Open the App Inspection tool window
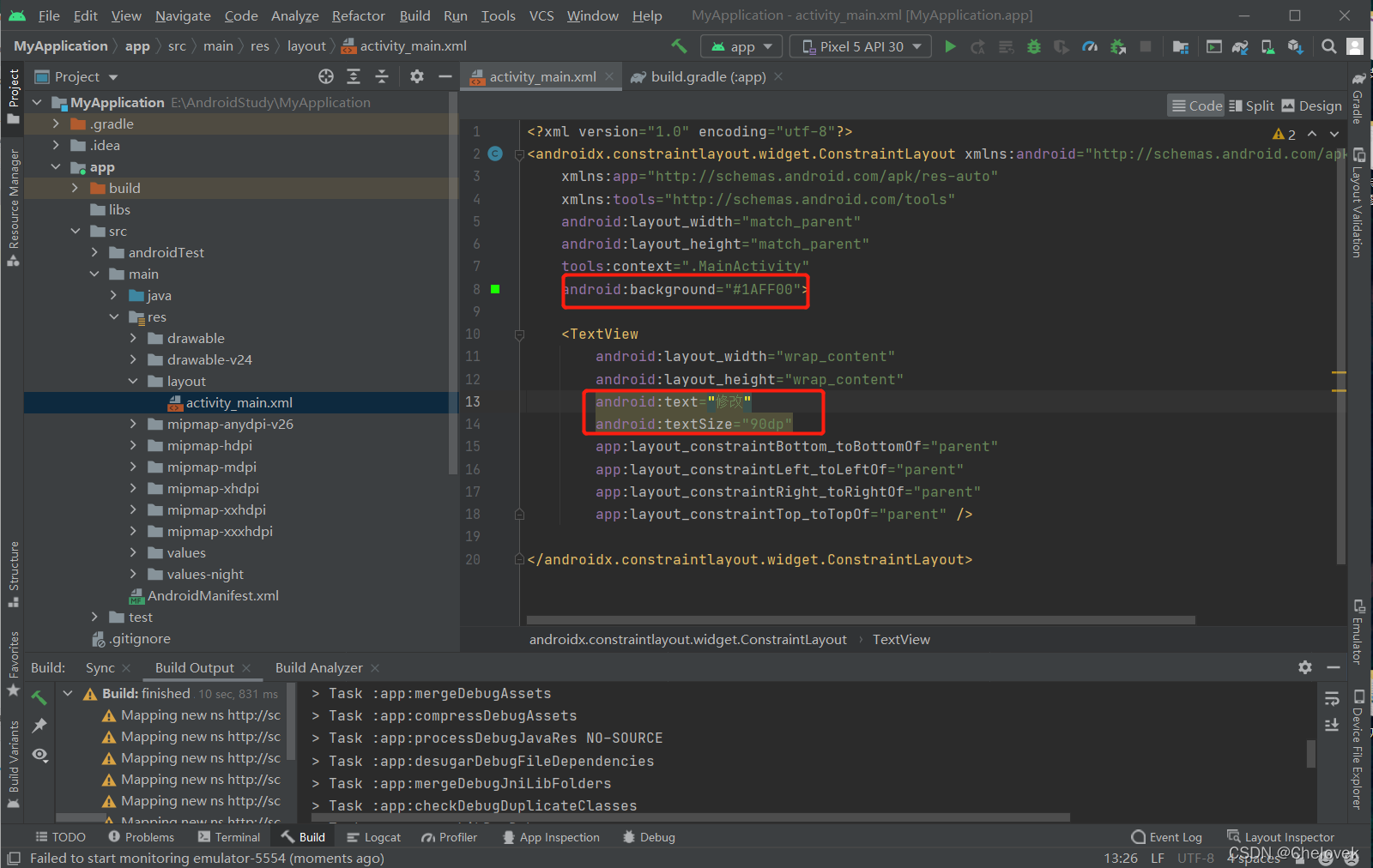1373x868 pixels. pos(551,837)
